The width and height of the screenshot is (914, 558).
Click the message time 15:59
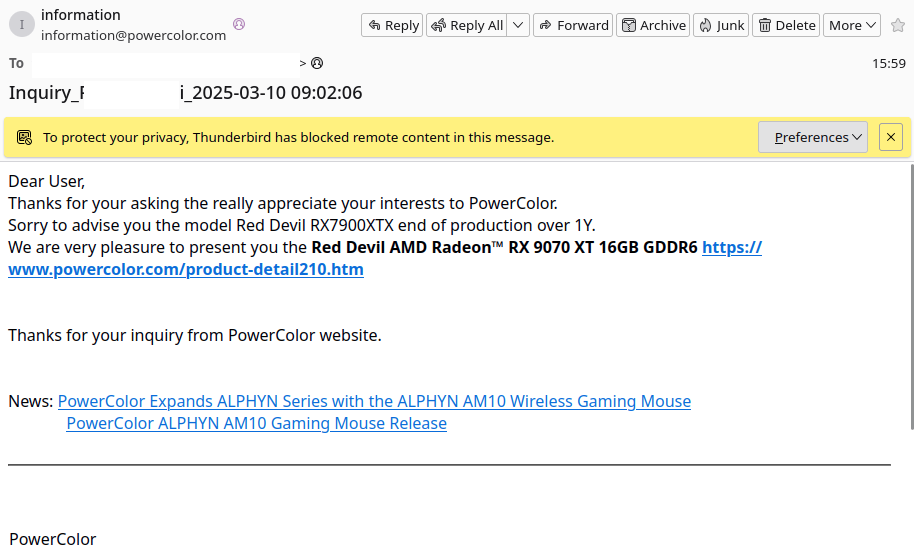click(x=888, y=64)
